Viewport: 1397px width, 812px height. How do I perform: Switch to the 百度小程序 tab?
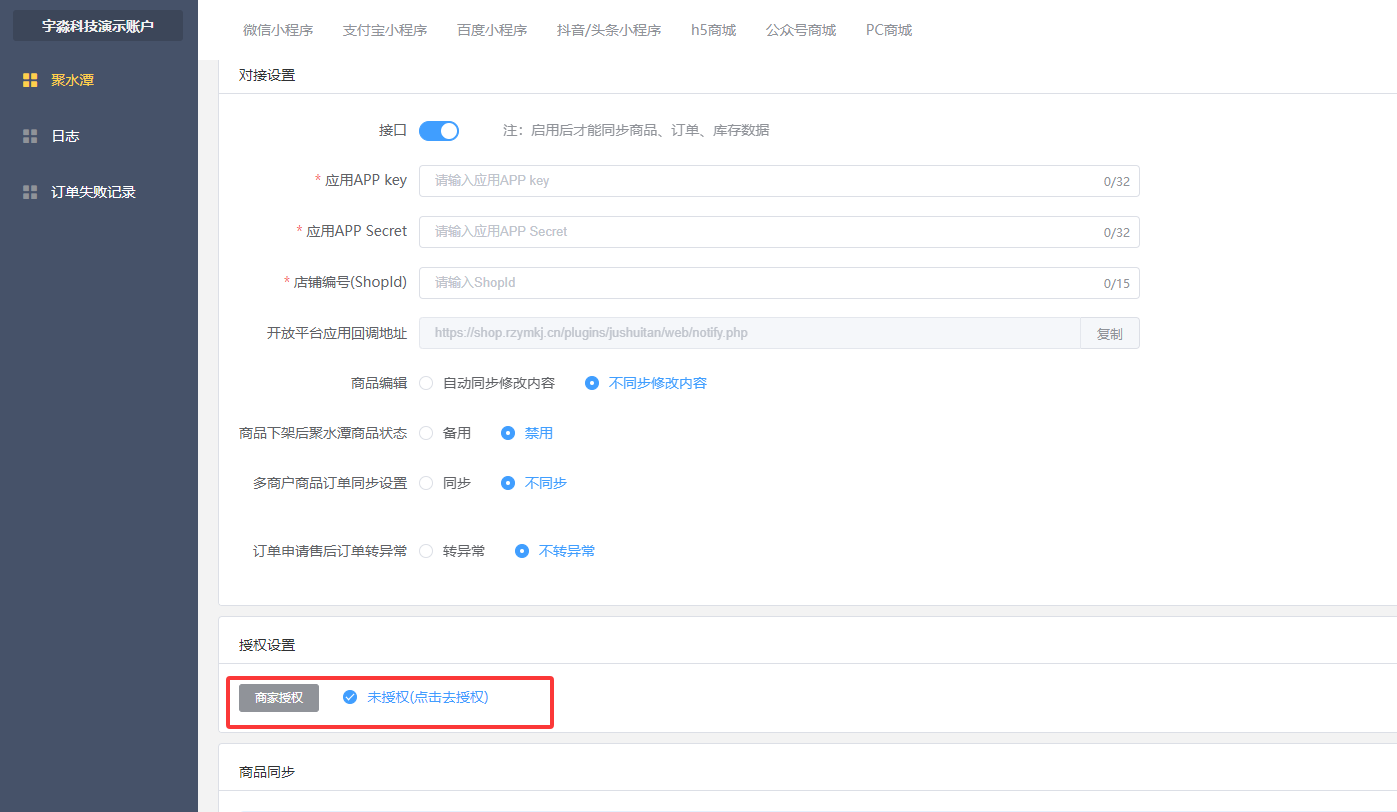[x=492, y=30]
